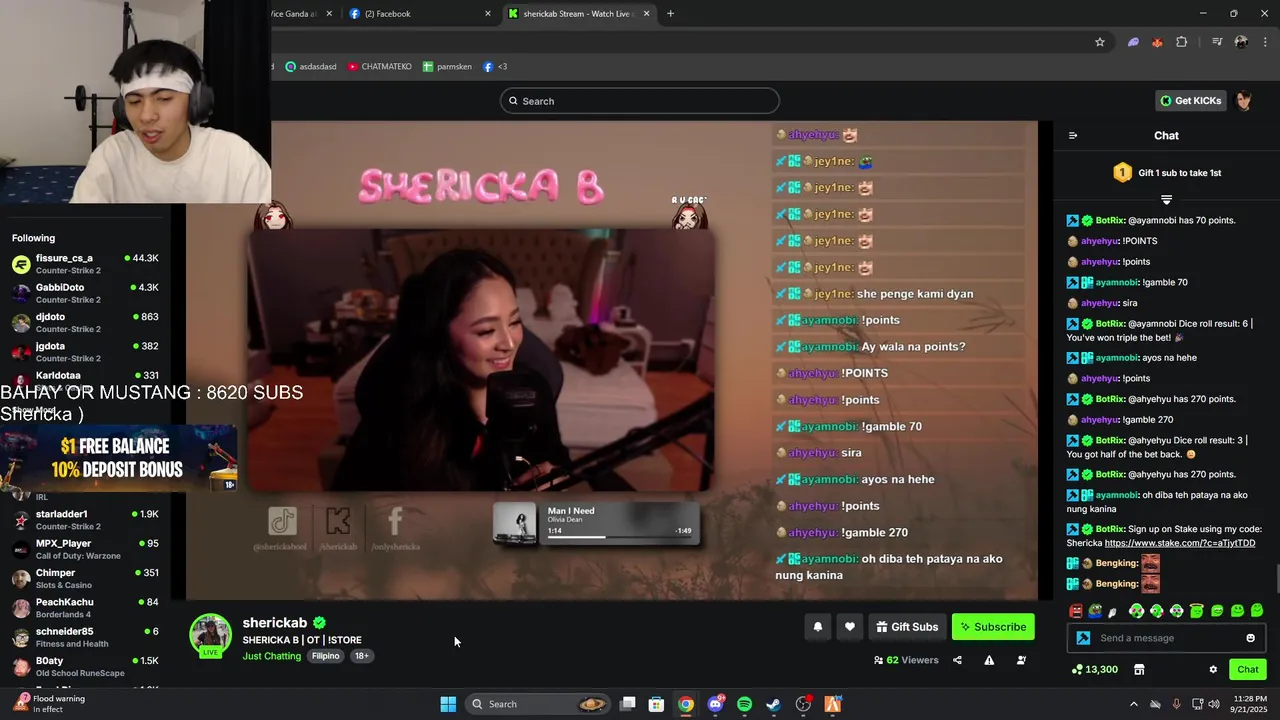This screenshot has height=720, width=1280.
Task: Collapse the chat panel using sidebar icon
Action: click(1073, 135)
